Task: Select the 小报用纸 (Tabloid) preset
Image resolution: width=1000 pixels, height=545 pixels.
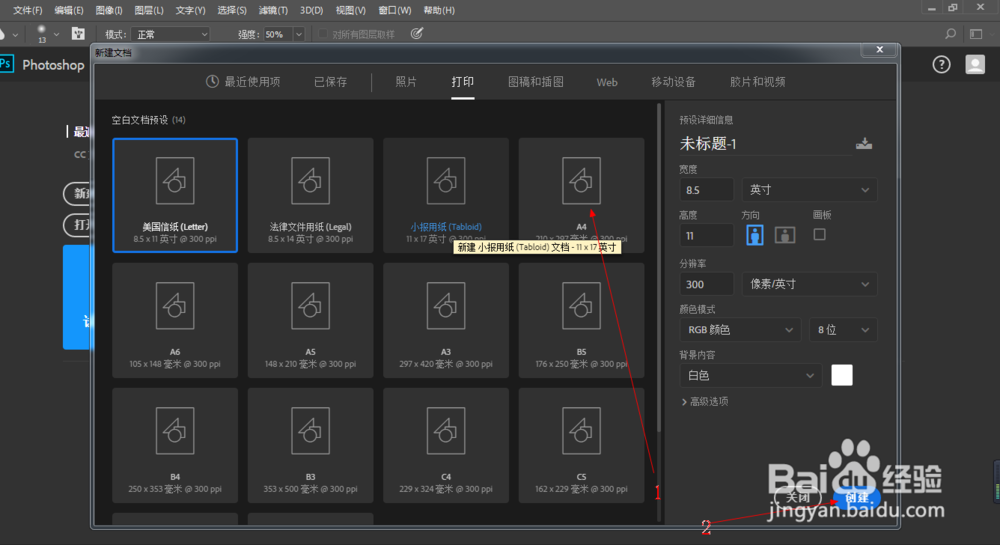Action: [446, 195]
